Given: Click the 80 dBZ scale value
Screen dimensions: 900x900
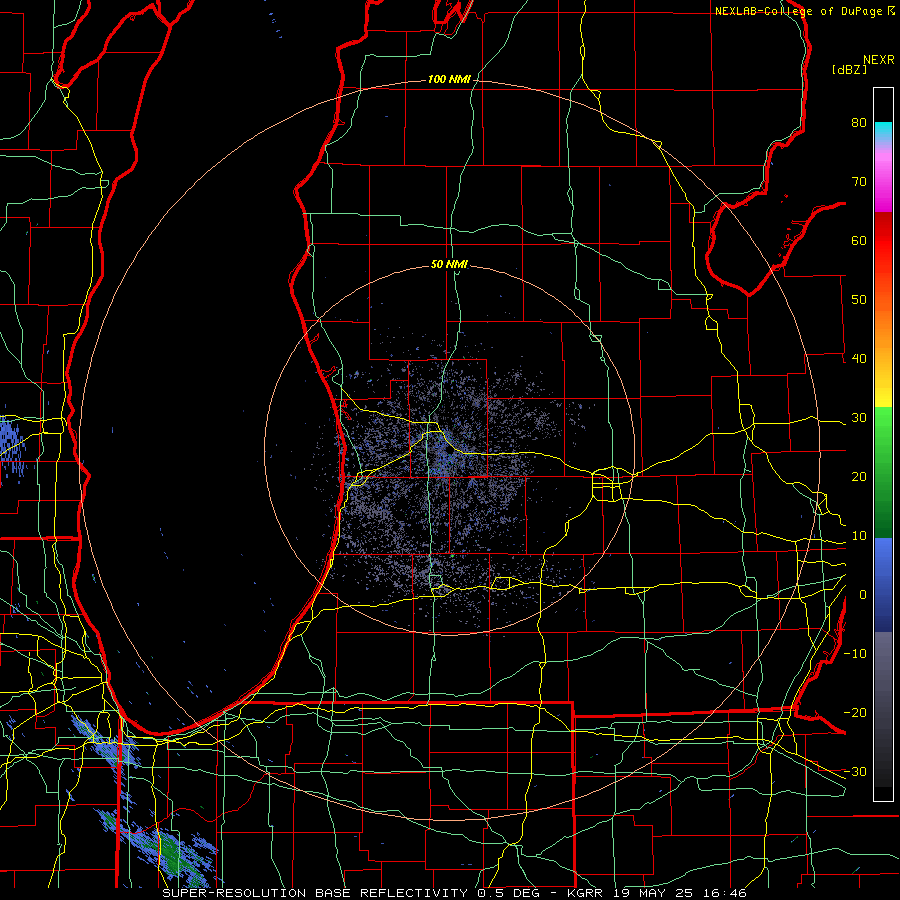Looking at the screenshot, I should click(859, 122).
